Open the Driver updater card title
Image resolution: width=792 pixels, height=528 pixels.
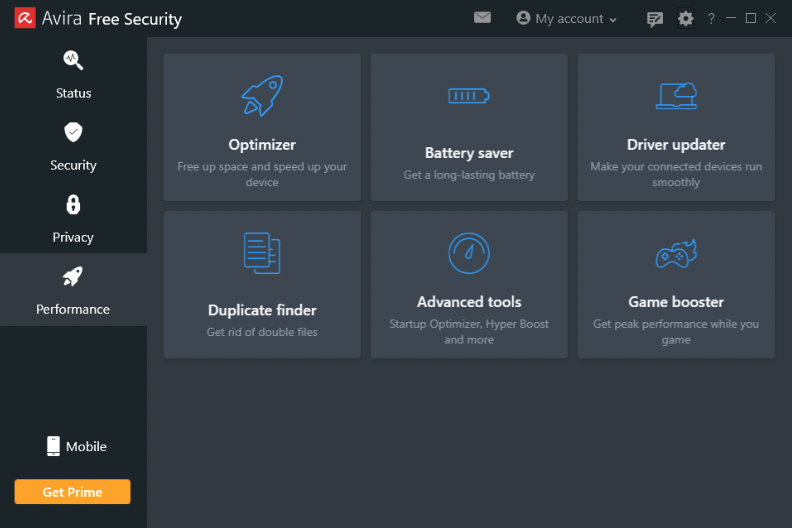pos(676,145)
